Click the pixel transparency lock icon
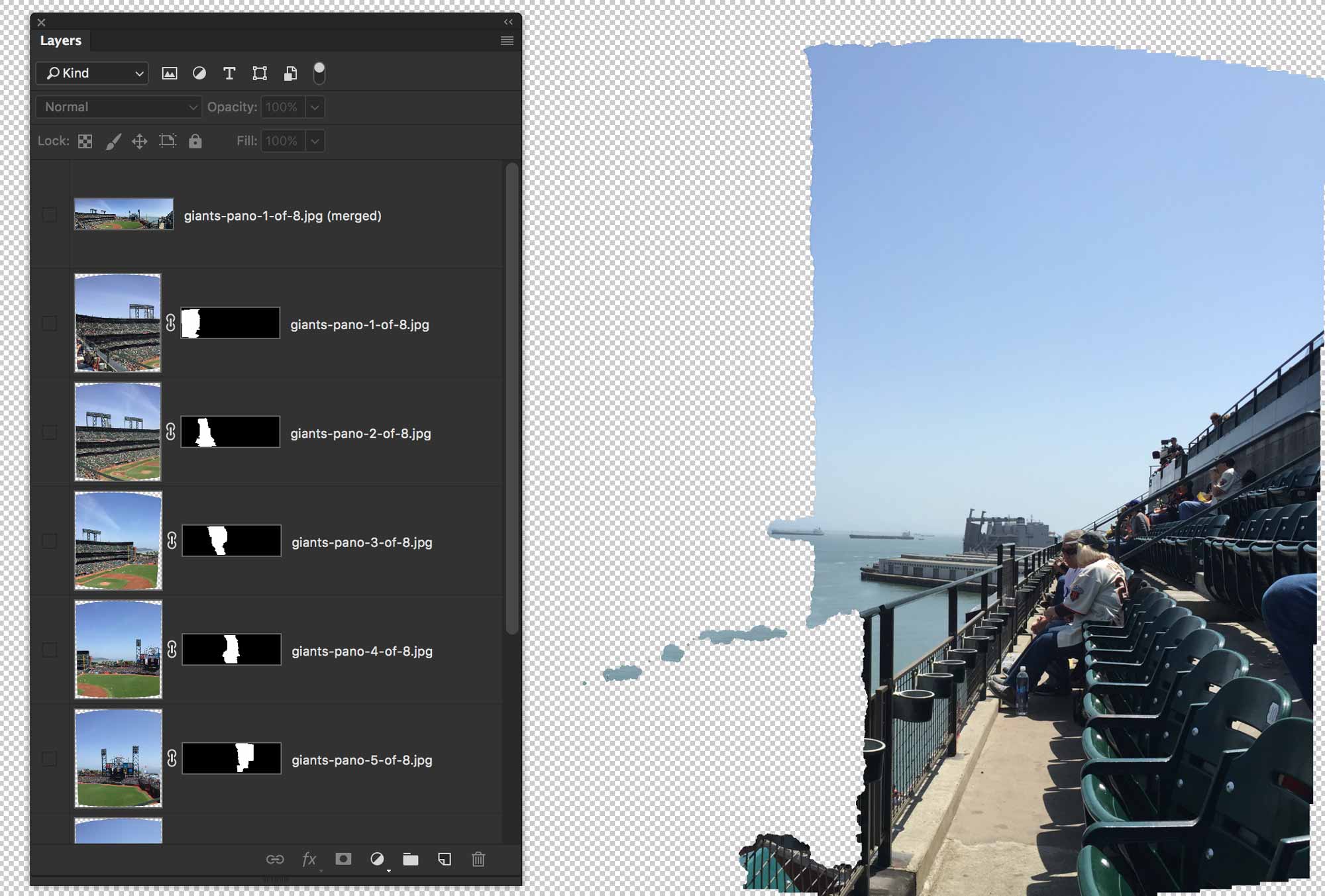Screen dimensions: 1325x896 (x=85, y=140)
